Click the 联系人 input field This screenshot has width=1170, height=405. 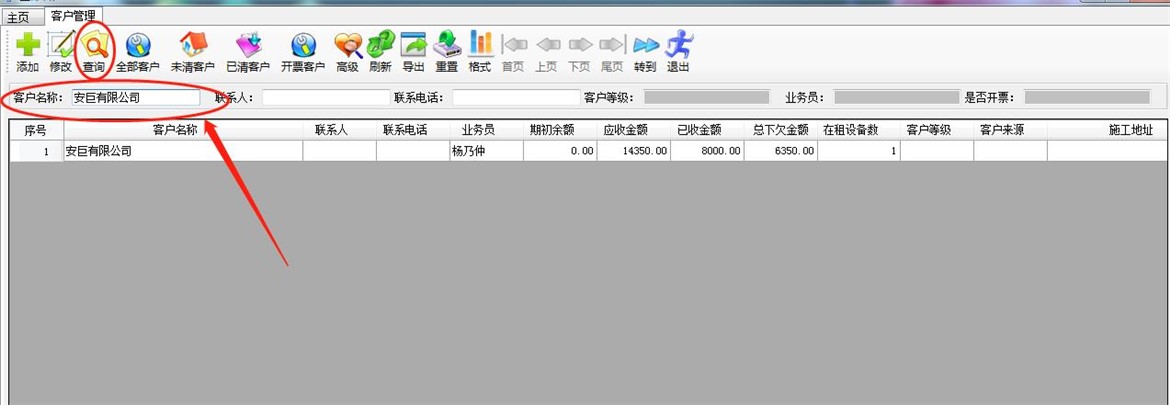tap(326, 98)
